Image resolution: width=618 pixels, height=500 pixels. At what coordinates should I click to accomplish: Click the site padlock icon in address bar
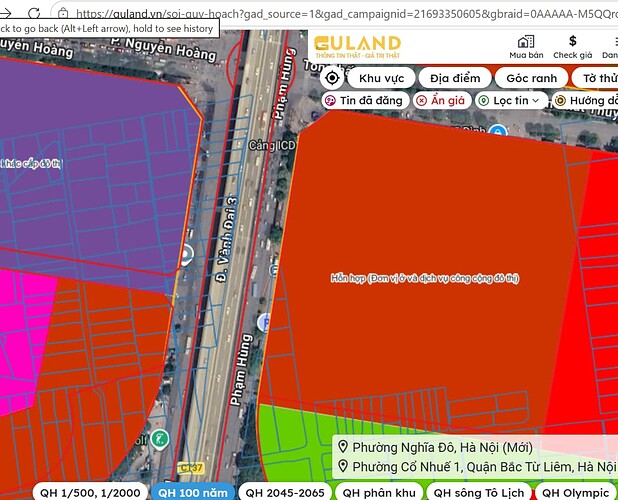[x=63, y=14]
